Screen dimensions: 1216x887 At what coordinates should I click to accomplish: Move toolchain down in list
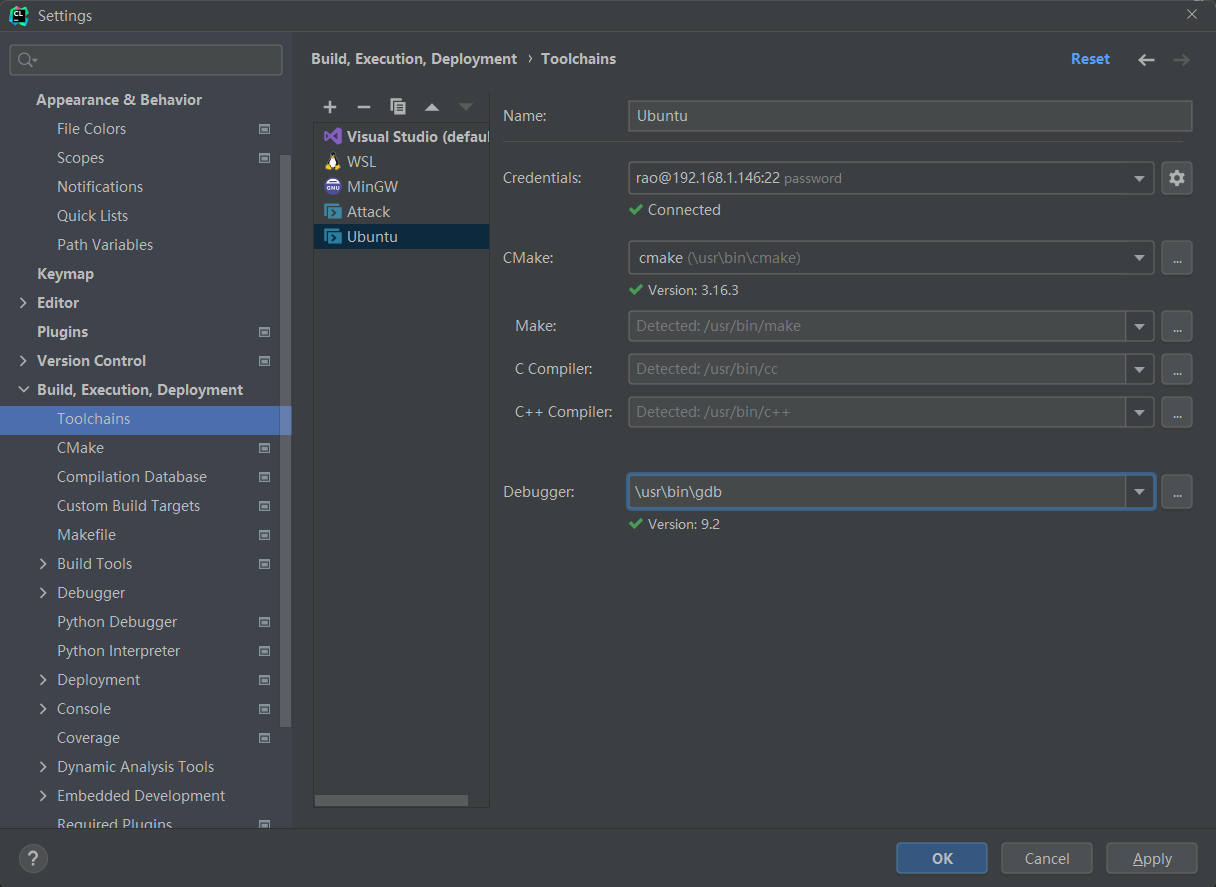[466, 107]
